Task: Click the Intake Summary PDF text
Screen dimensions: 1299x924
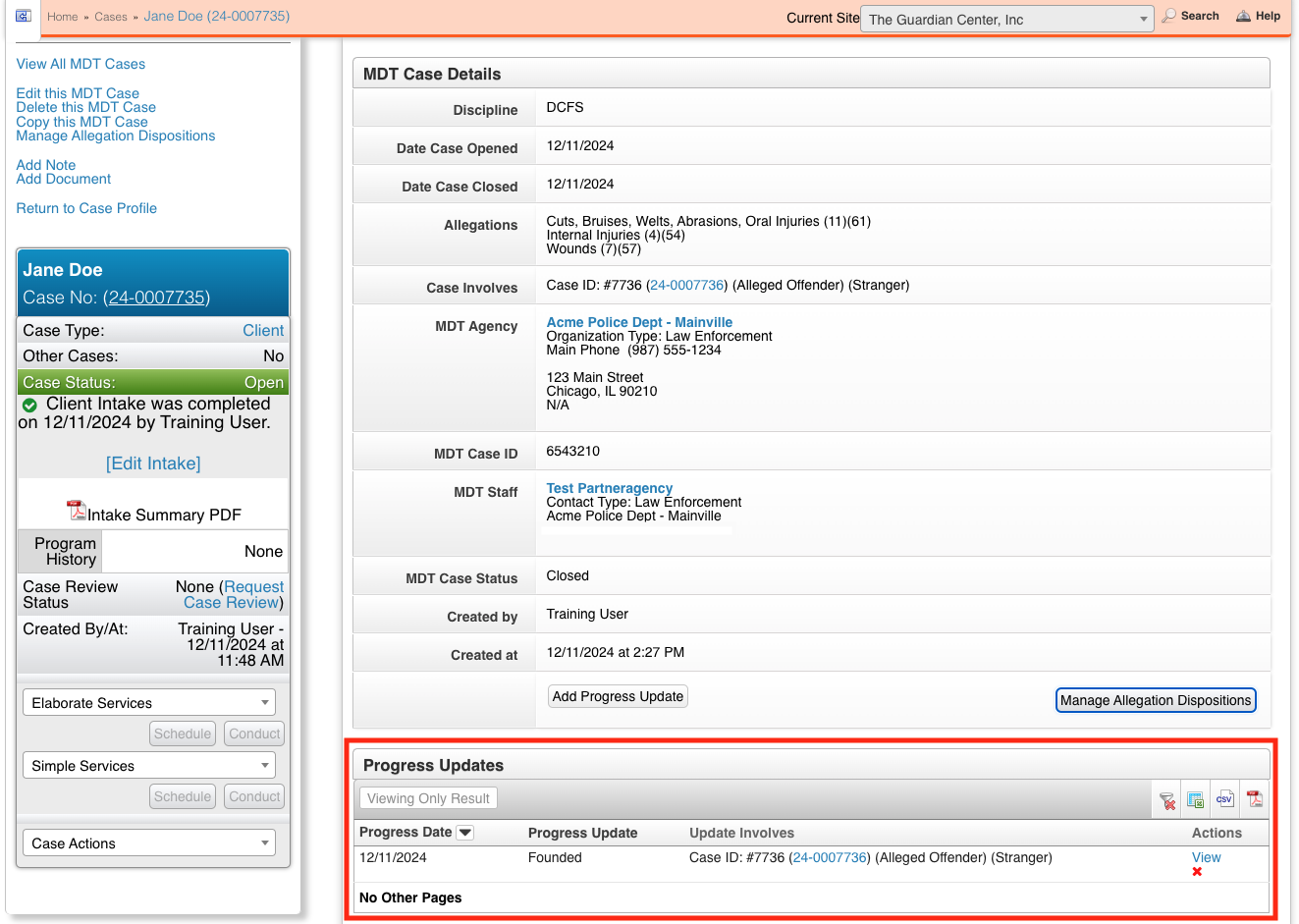Action: 164,516
